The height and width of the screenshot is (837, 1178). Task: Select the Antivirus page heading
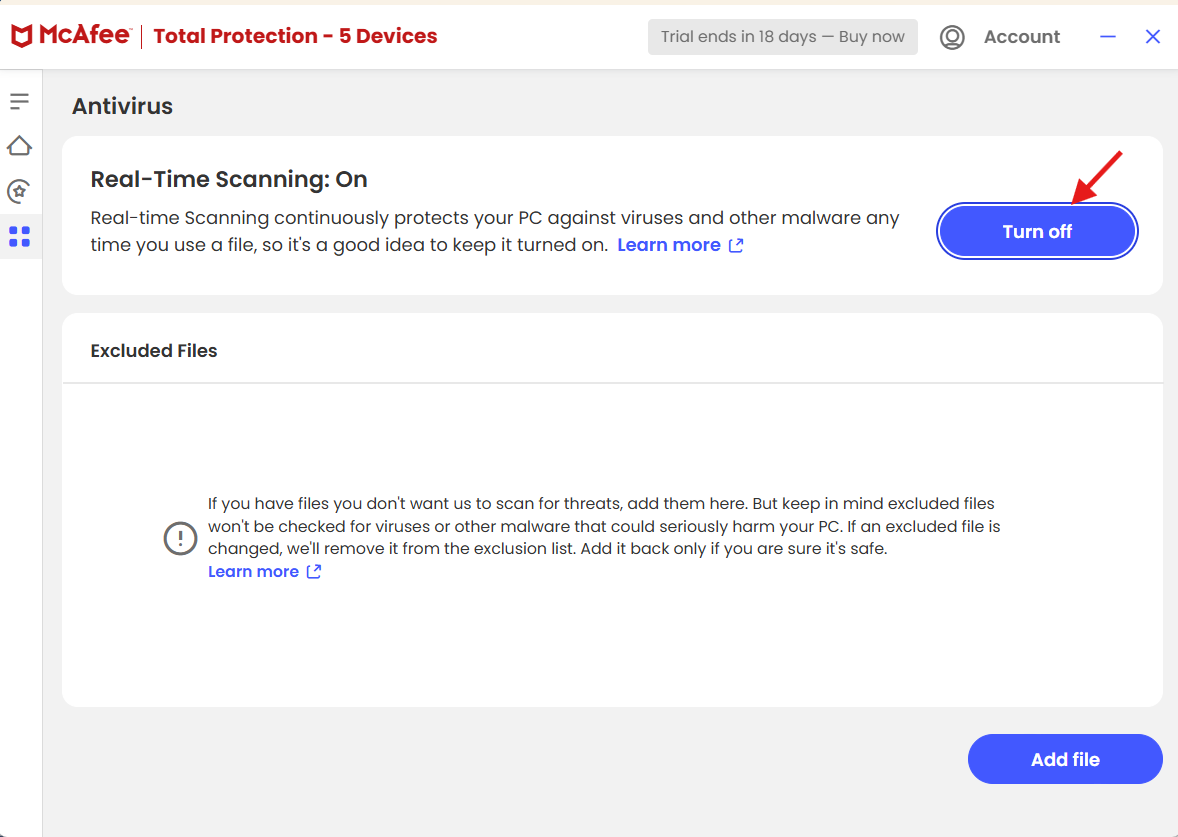tap(122, 105)
